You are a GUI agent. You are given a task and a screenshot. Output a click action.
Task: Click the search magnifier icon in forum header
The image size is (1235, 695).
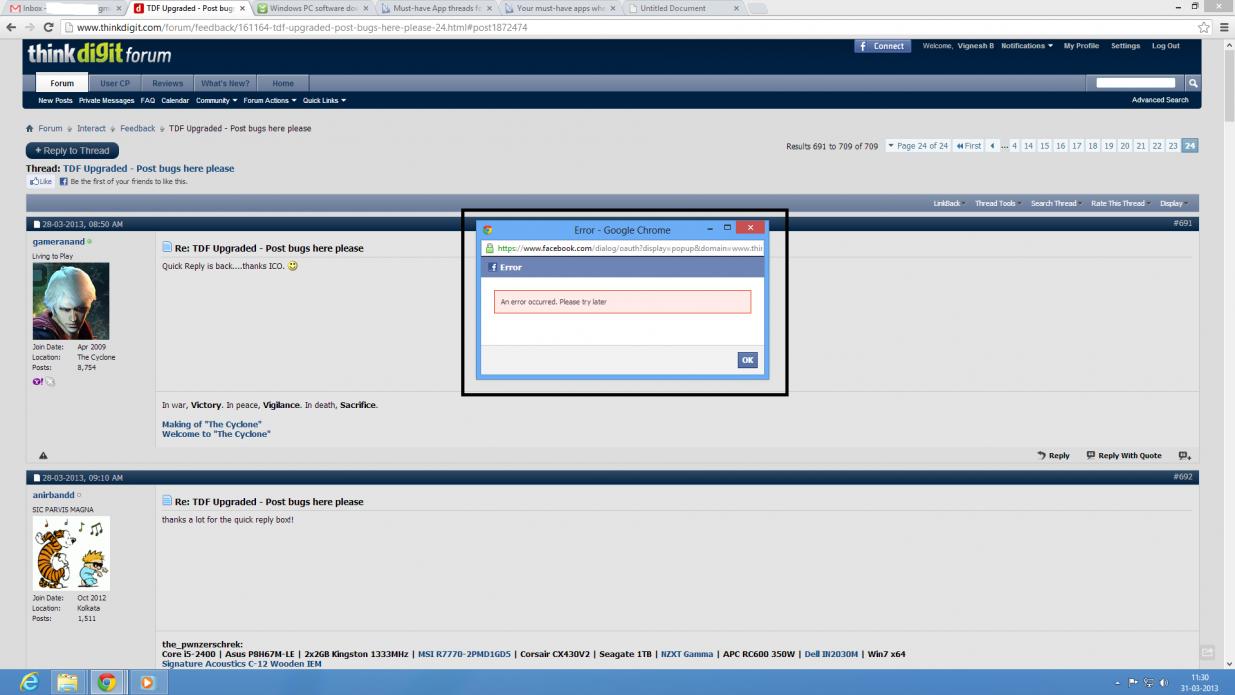pos(1193,83)
